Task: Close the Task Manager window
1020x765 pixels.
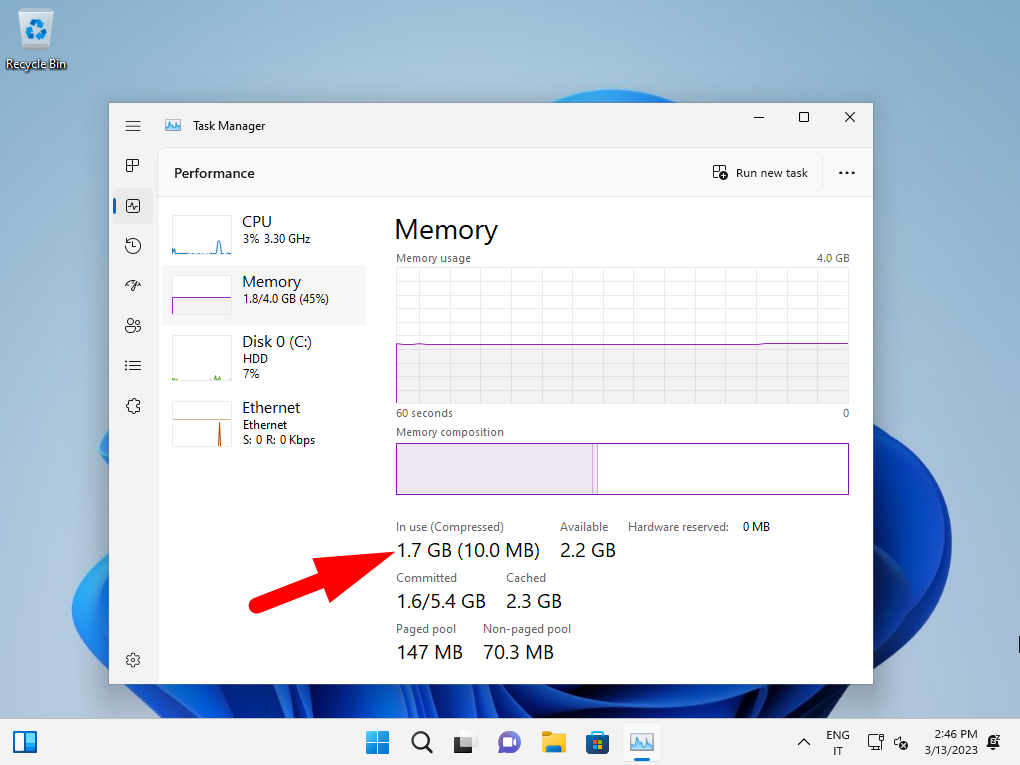Action: coord(850,117)
